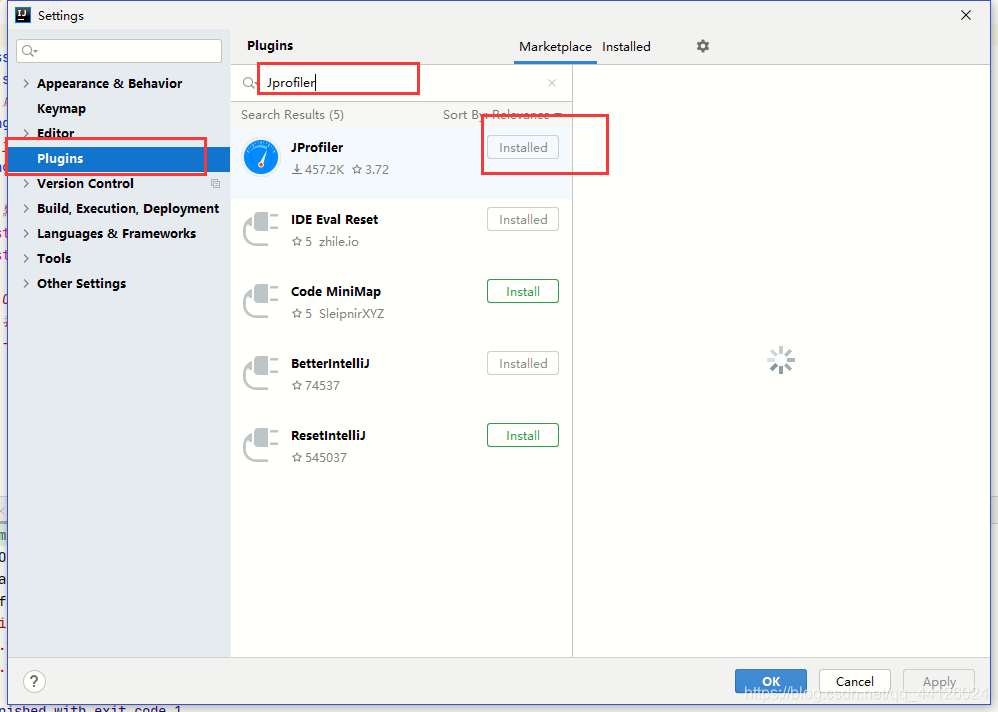Screen dimensions: 998x712
Task: Expand the Other Settings section
Action: point(26,283)
